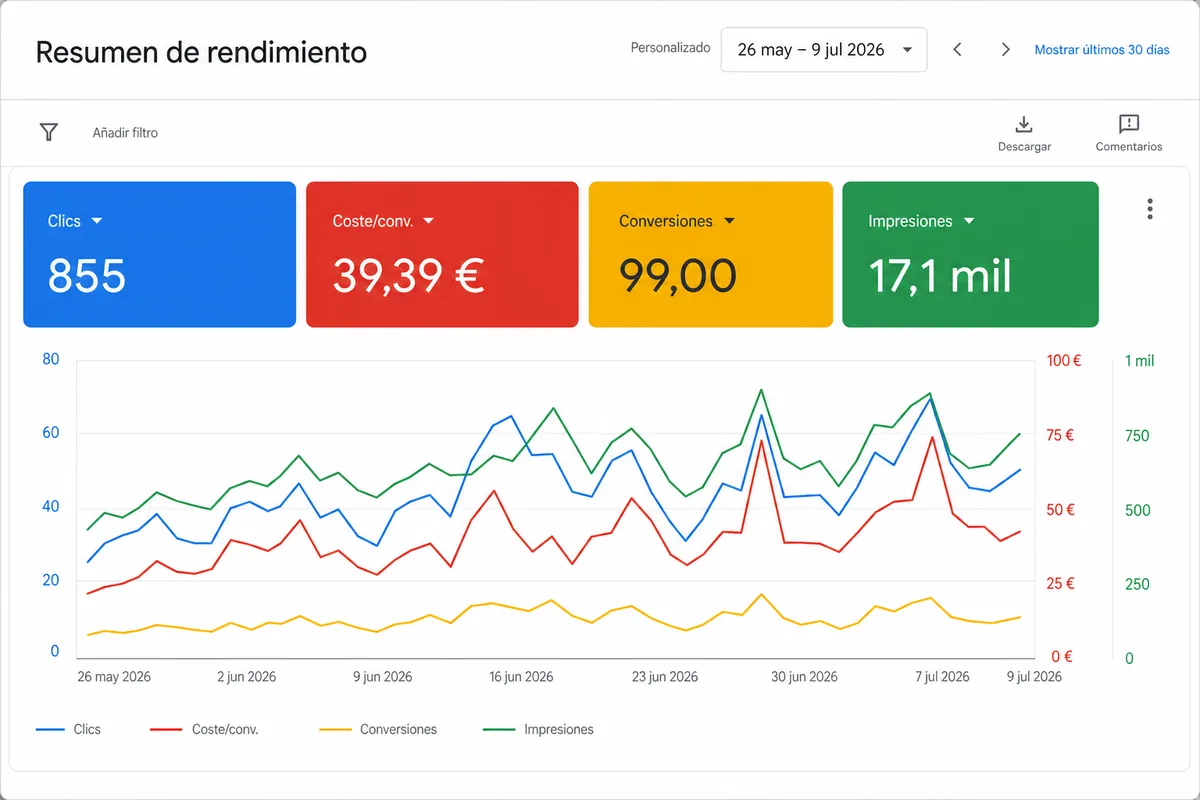Click Mostrar últimos 30 días link
Viewport: 1200px width, 800px height.
pos(1102,50)
